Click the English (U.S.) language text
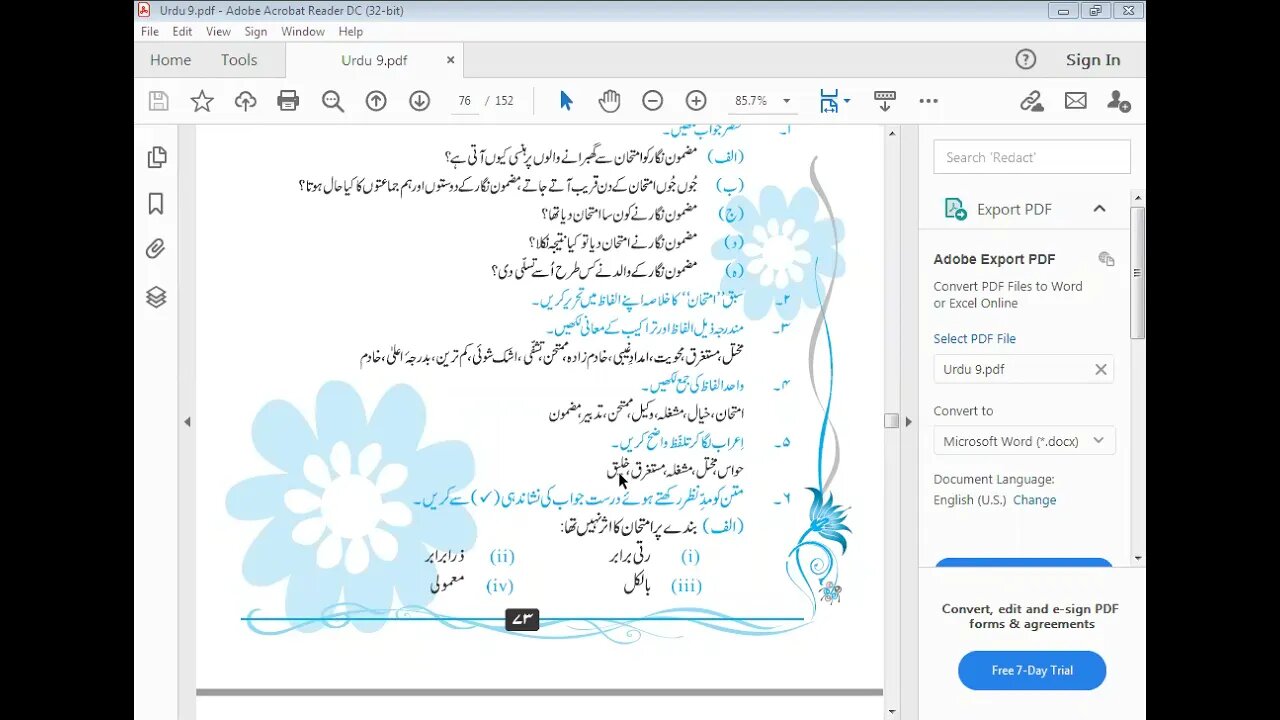This screenshot has height=720, width=1280. [970, 500]
